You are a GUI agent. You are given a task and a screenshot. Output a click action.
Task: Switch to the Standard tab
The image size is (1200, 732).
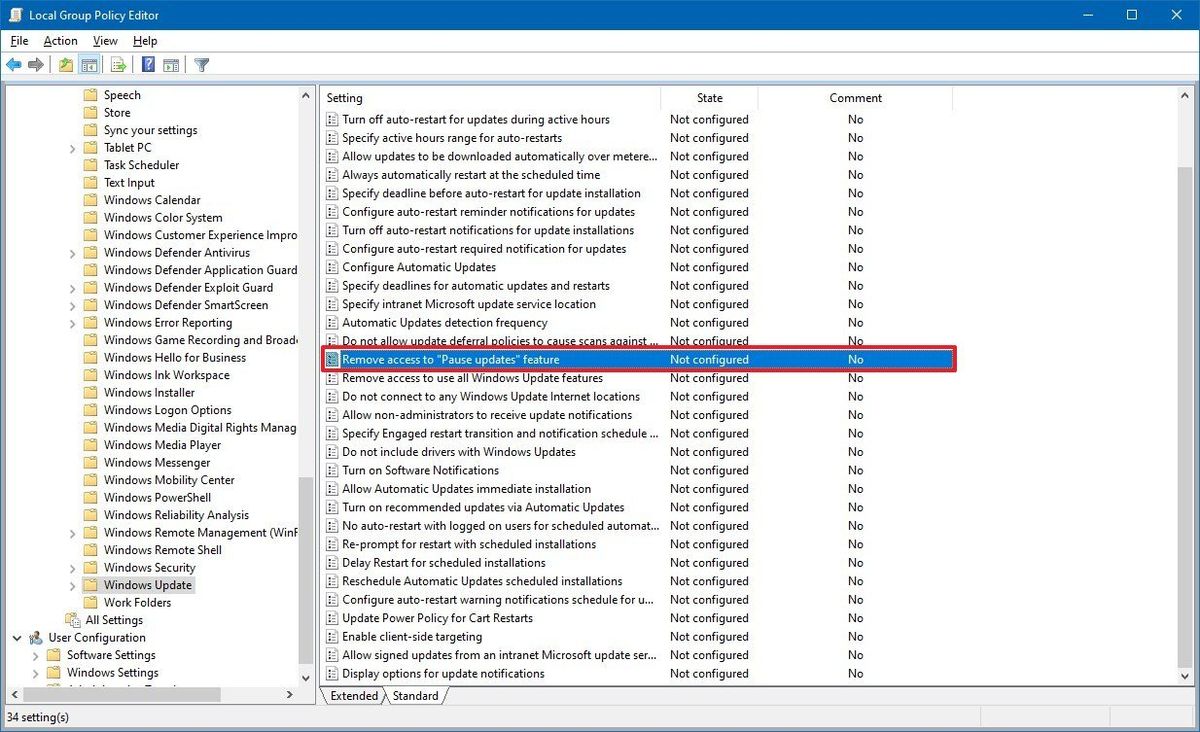[x=415, y=696]
